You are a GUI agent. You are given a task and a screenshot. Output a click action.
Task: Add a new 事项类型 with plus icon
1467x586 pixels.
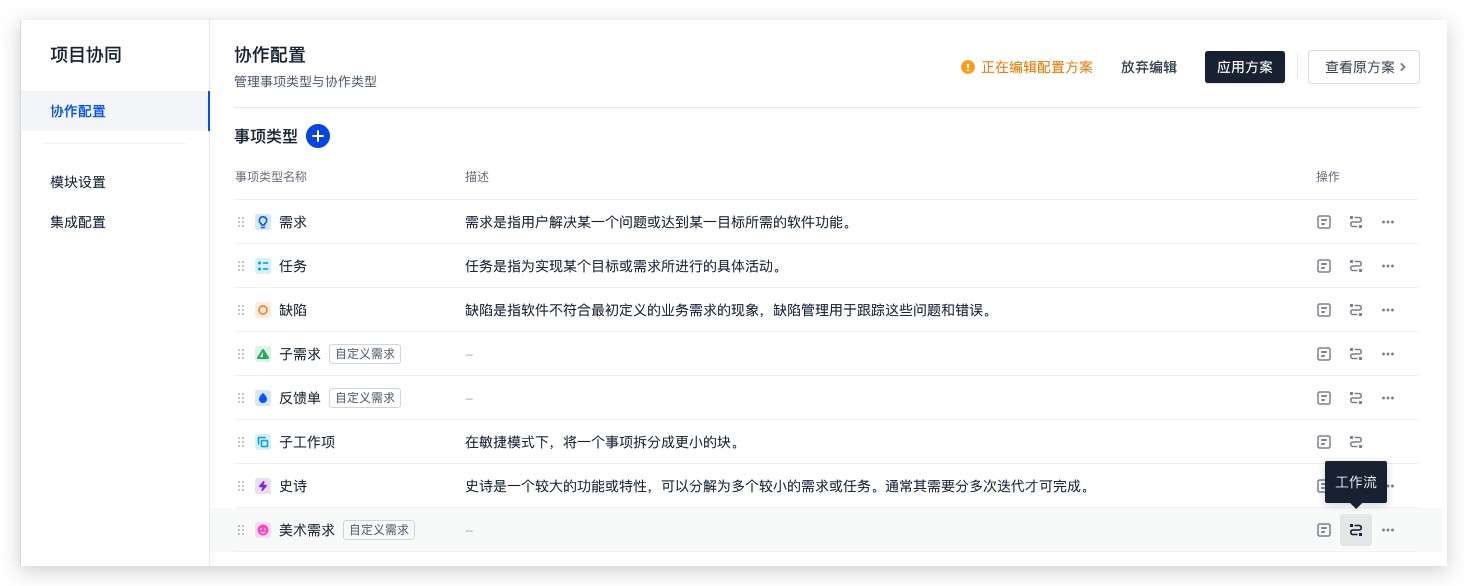[318, 136]
